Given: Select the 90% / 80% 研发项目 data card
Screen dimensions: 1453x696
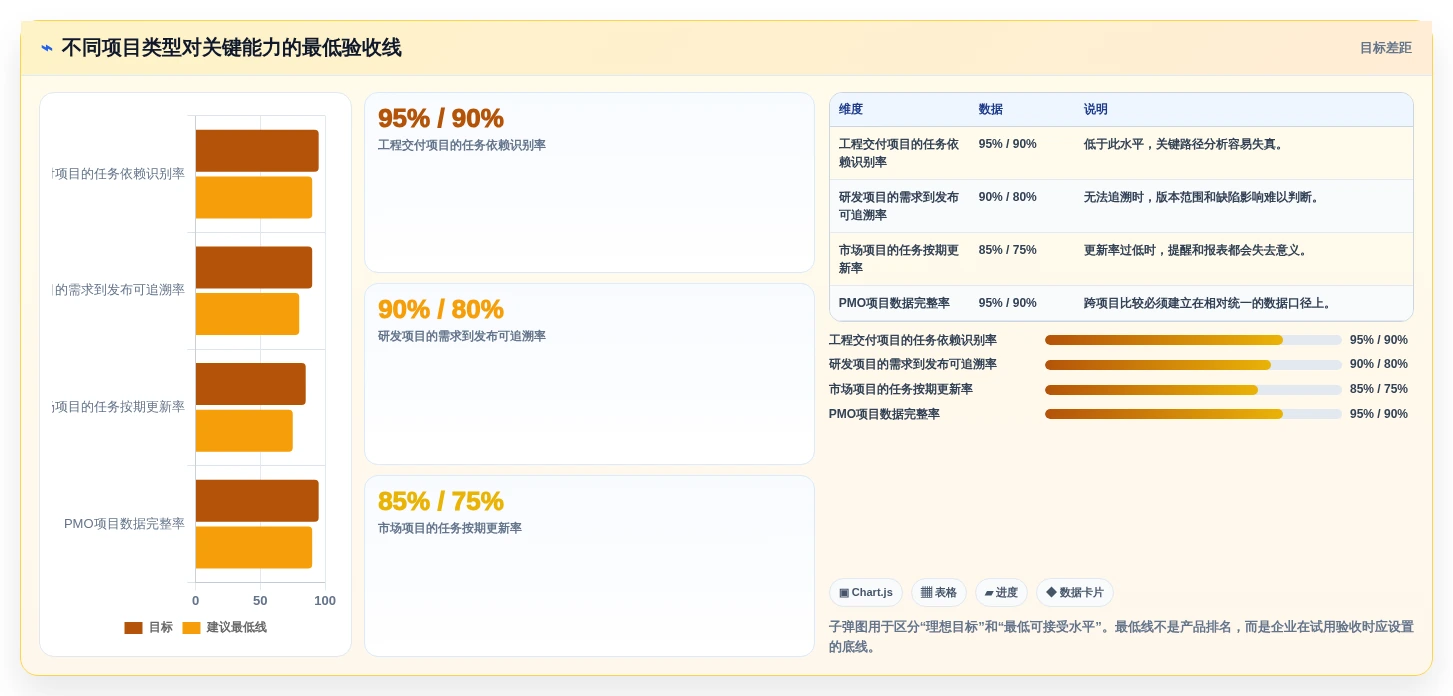Looking at the screenshot, I should 589,374.
